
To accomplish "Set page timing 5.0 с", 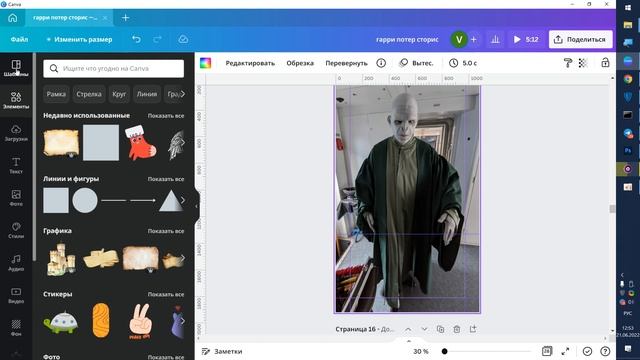I will point(463,63).
